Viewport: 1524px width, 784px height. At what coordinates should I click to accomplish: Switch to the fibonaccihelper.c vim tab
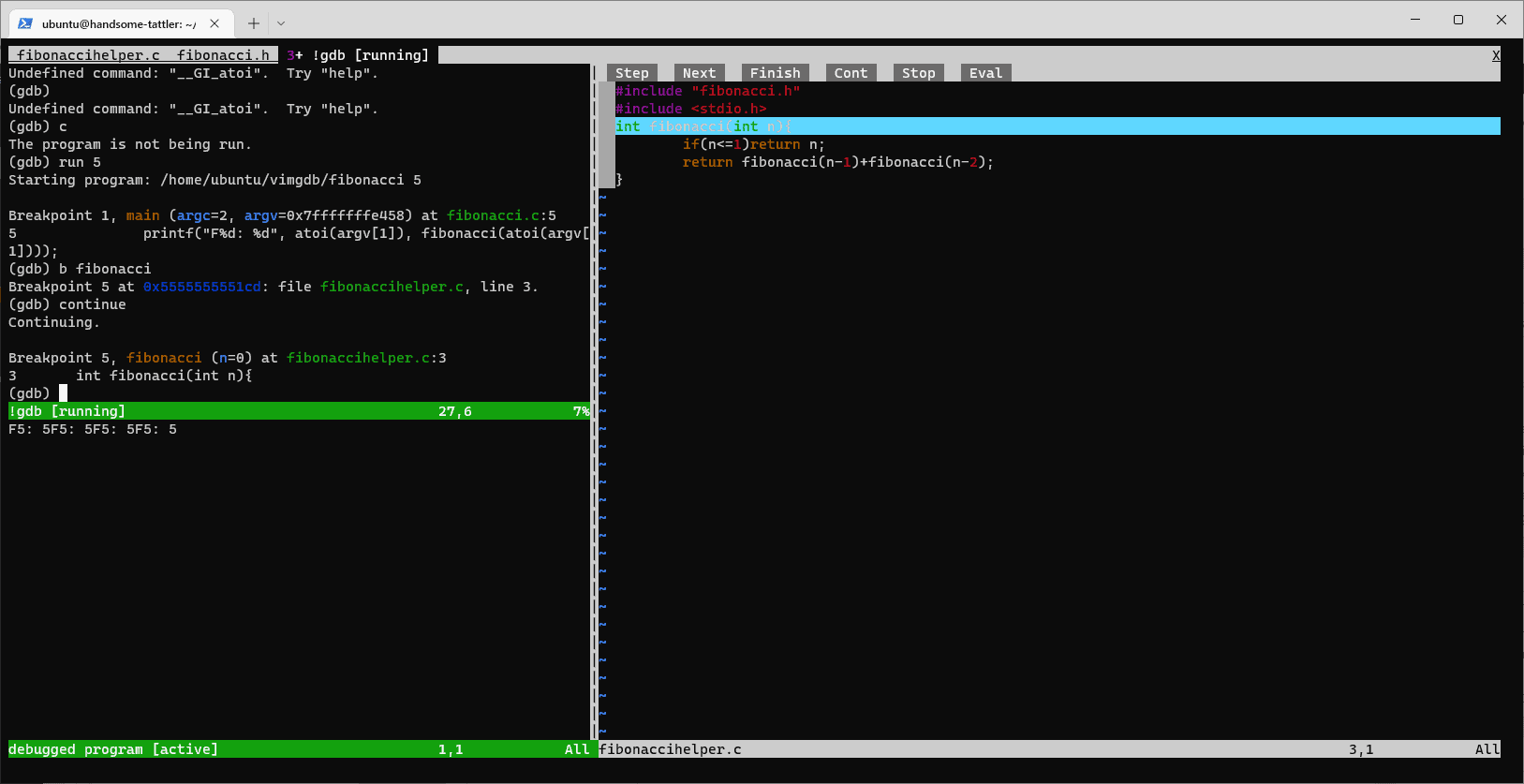[88, 55]
